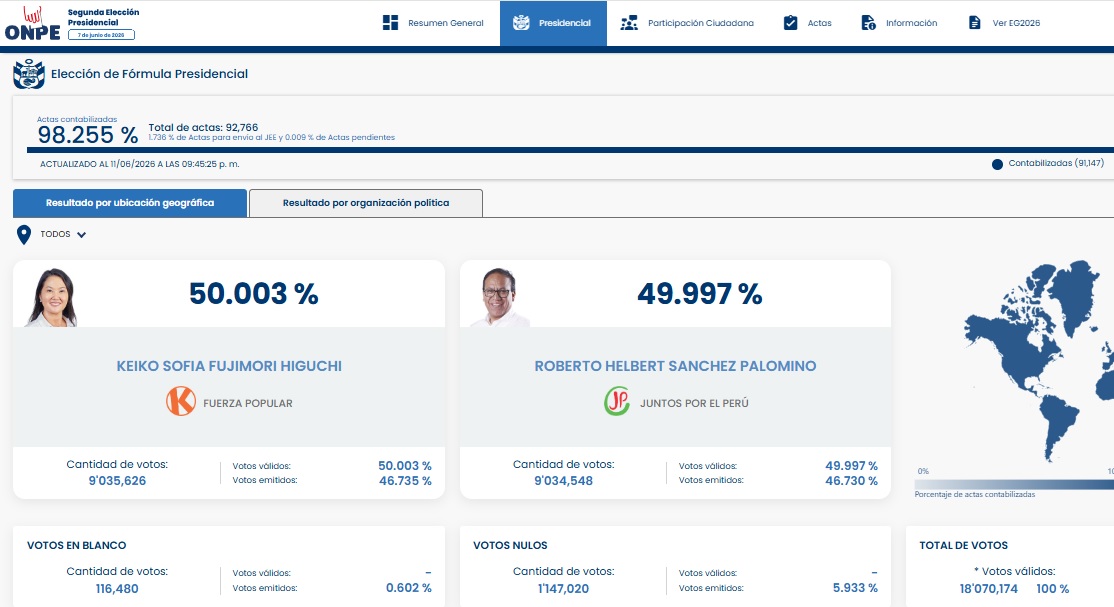Click the 46.730 % votos emitidos value
This screenshot has width=1114, height=607.
click(x=851, y=480)
